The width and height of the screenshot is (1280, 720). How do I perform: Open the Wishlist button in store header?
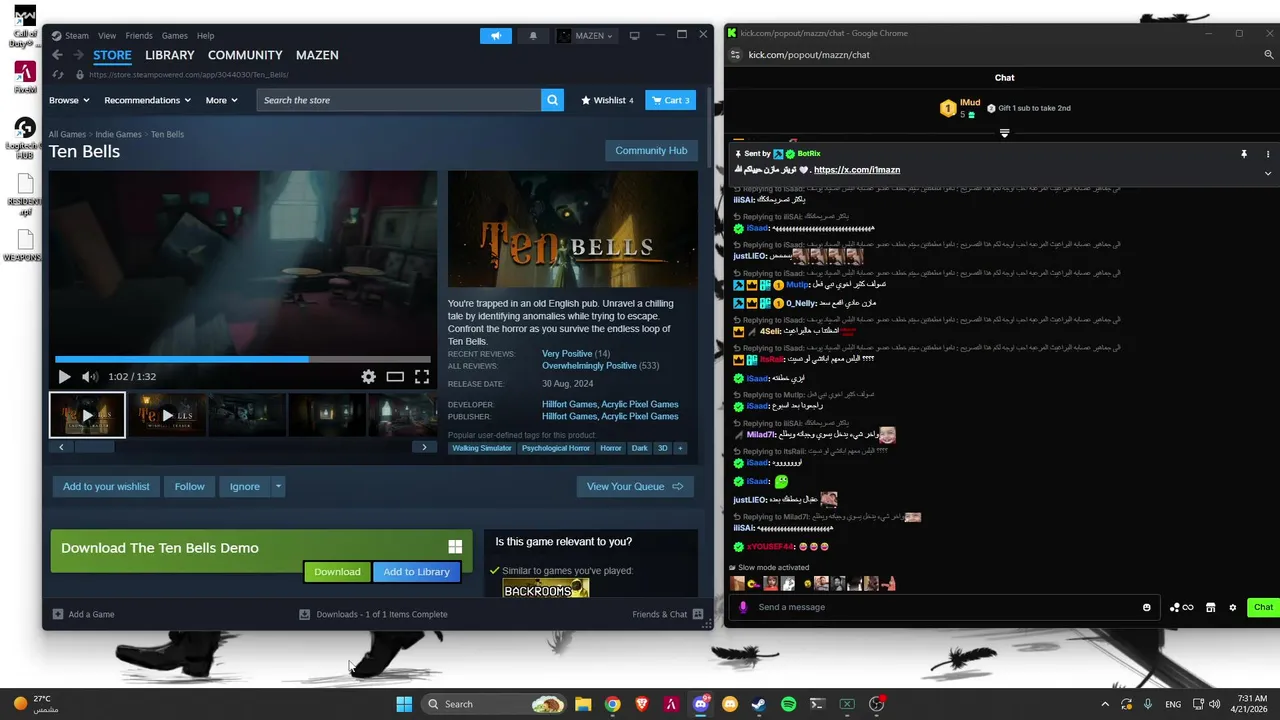pyautogui.click(x=607, y=100)
